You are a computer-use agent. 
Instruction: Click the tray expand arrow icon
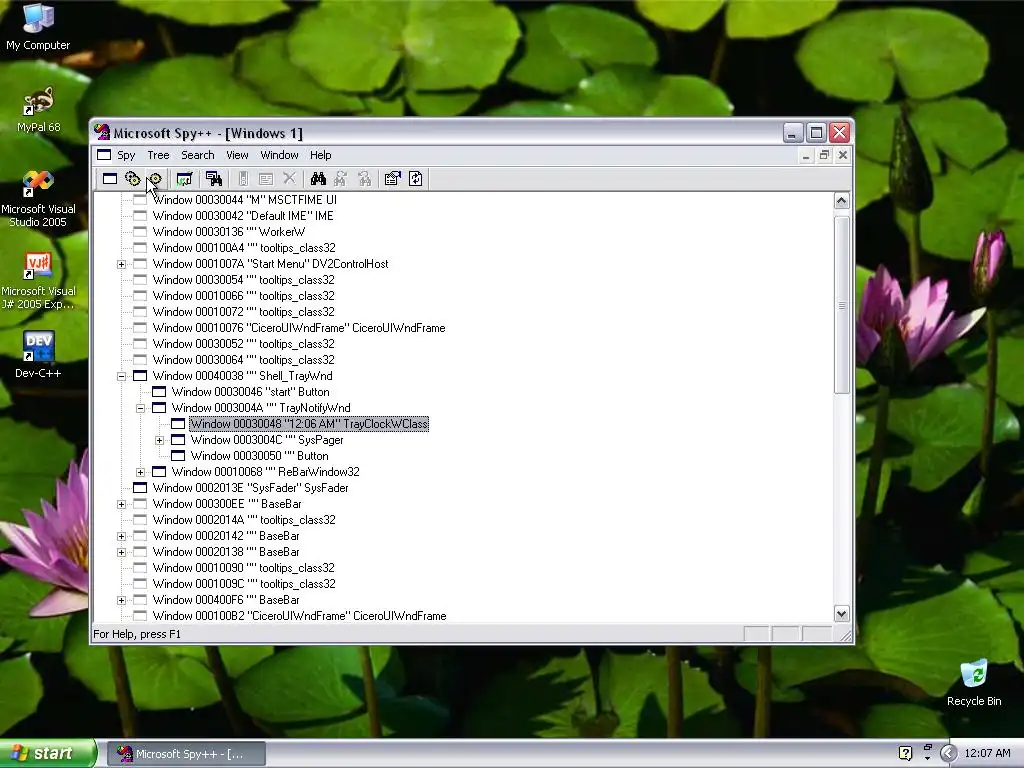point(948,753)
